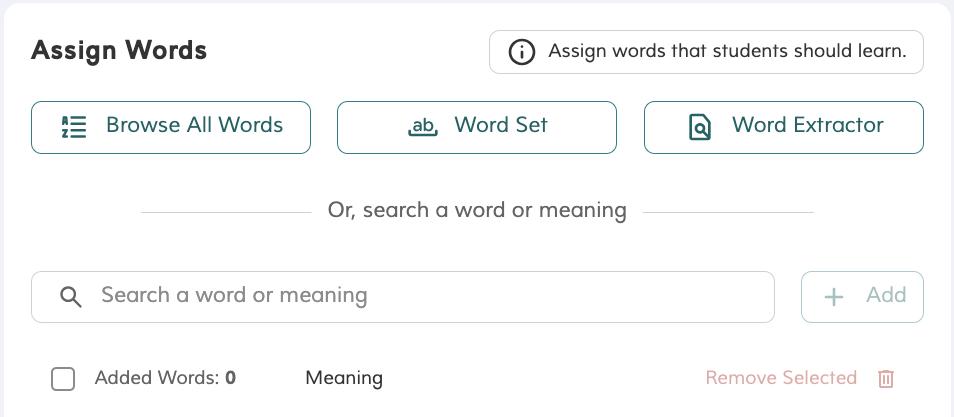
Task: Focus the 'Search a word or meaning' field
Action: [x=420, y=296]
